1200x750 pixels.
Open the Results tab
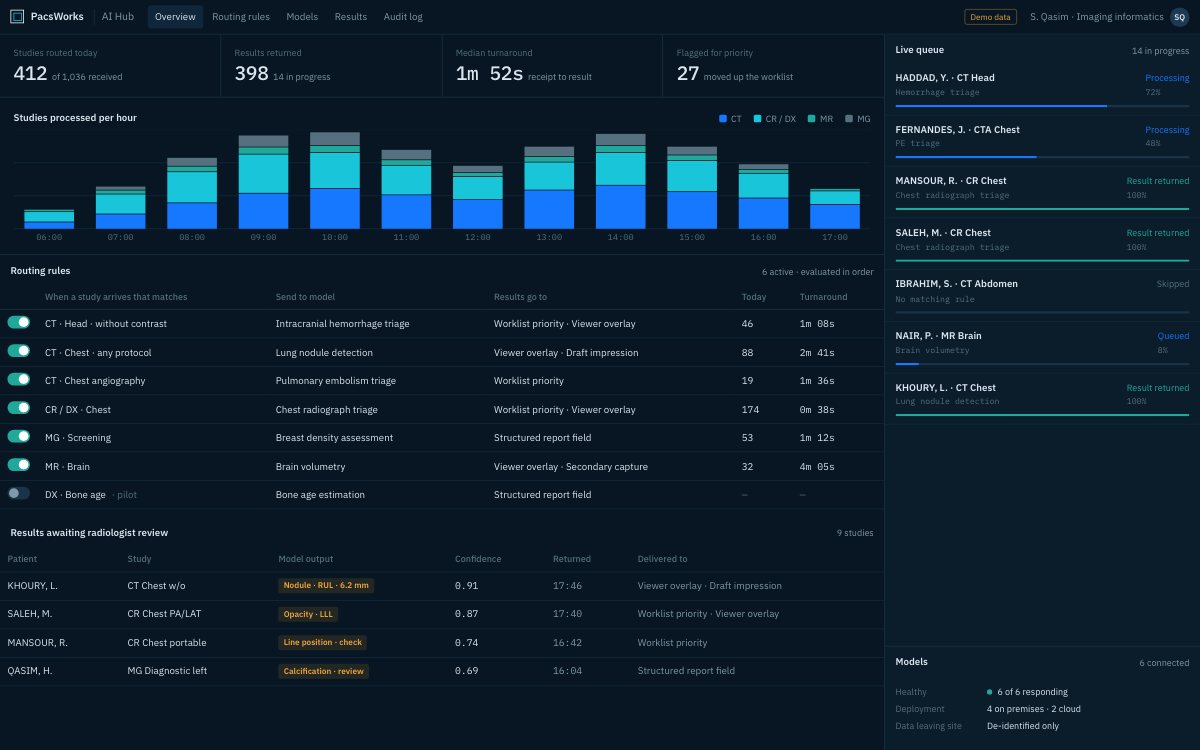[351, 17]
